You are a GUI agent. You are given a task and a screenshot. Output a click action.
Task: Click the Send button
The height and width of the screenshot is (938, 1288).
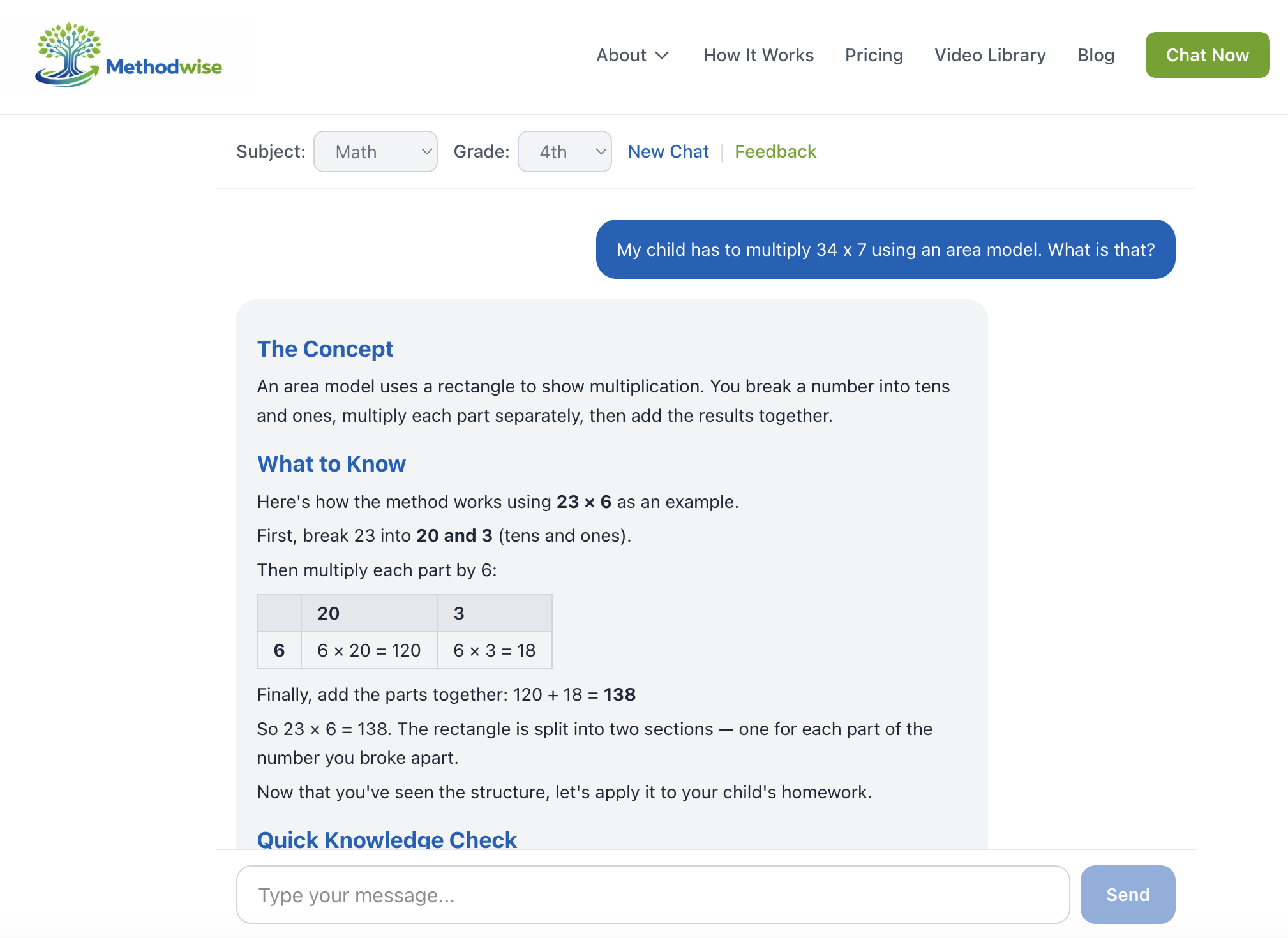(1127, 895)
